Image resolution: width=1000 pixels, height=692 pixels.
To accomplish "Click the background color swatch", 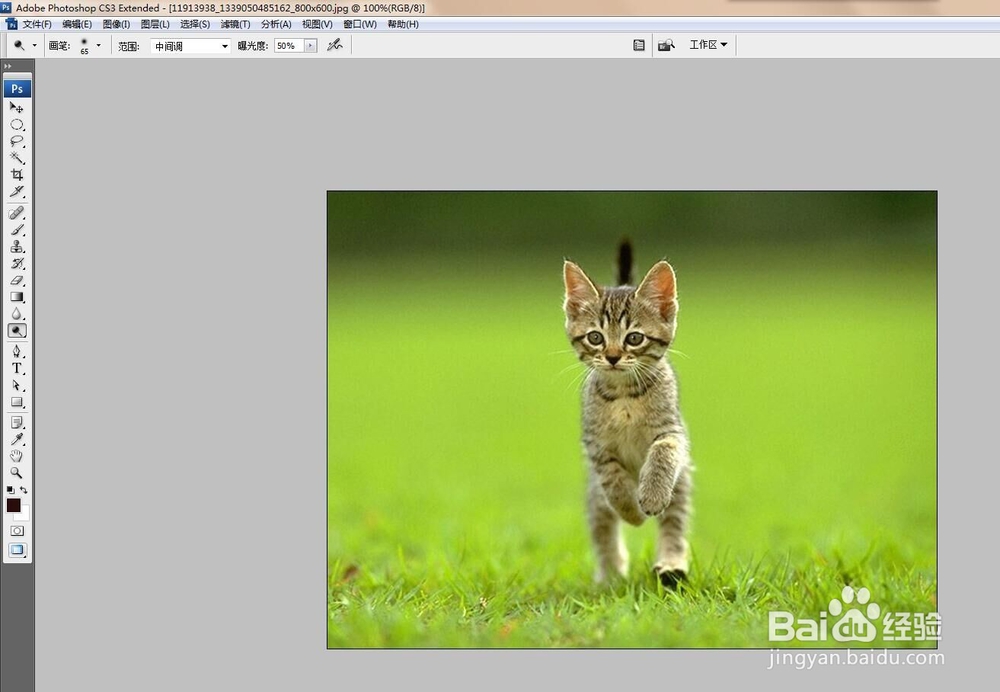I will click(24, 515).
